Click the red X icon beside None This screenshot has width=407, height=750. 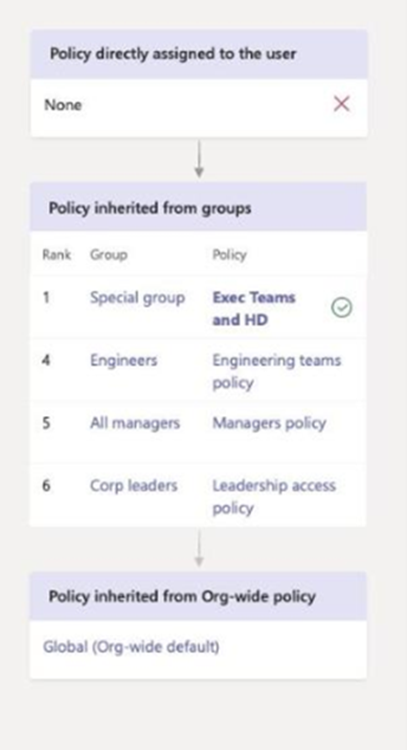[x=341, y=103]
